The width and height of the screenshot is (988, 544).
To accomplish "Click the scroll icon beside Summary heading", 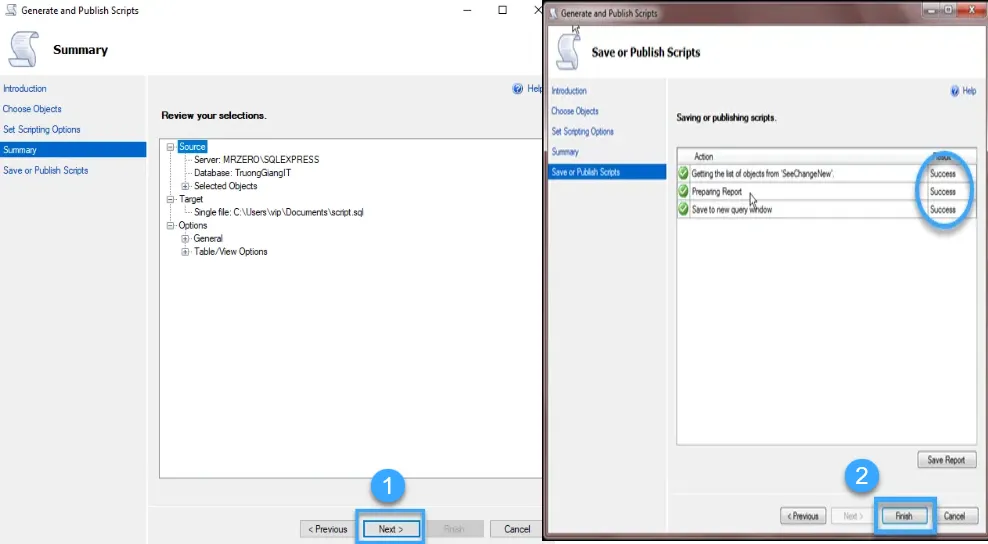I will 23,49.
